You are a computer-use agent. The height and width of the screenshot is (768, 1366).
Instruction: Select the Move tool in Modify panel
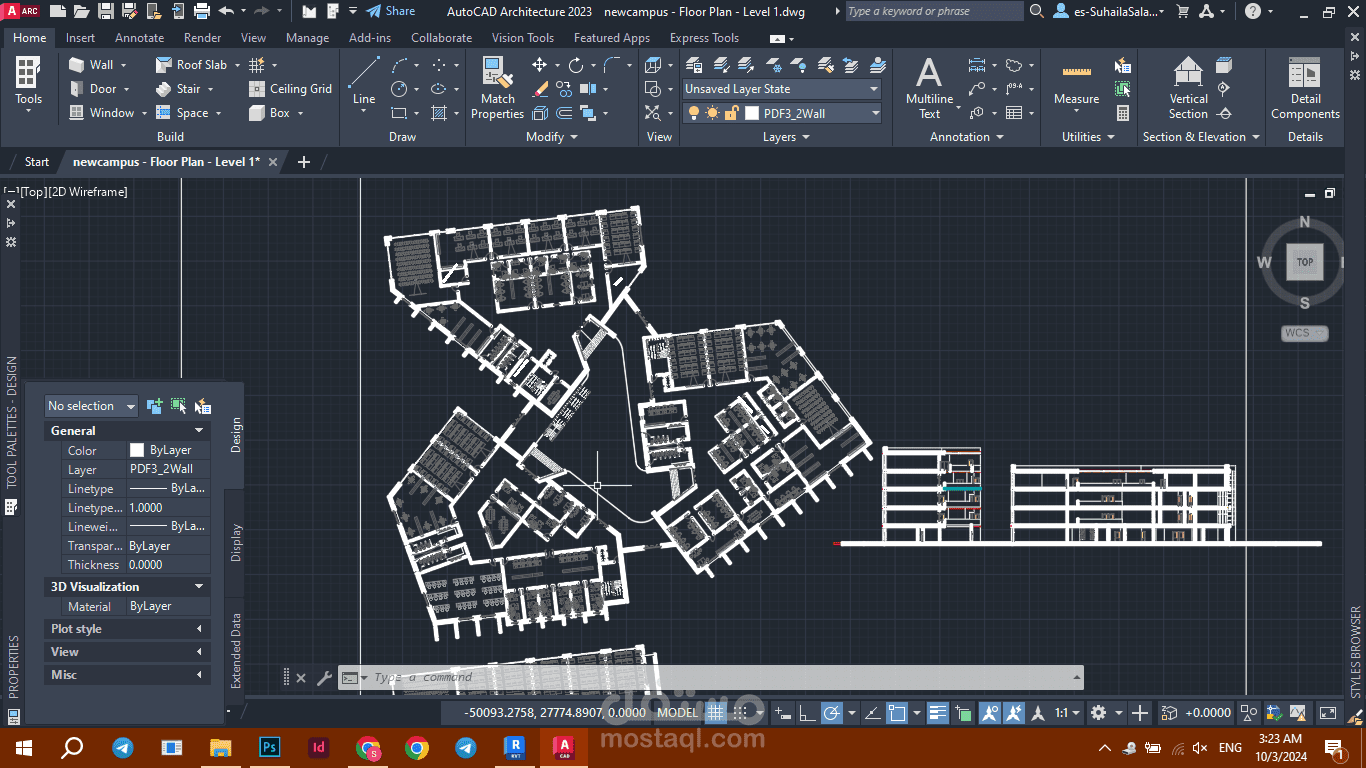540,65
